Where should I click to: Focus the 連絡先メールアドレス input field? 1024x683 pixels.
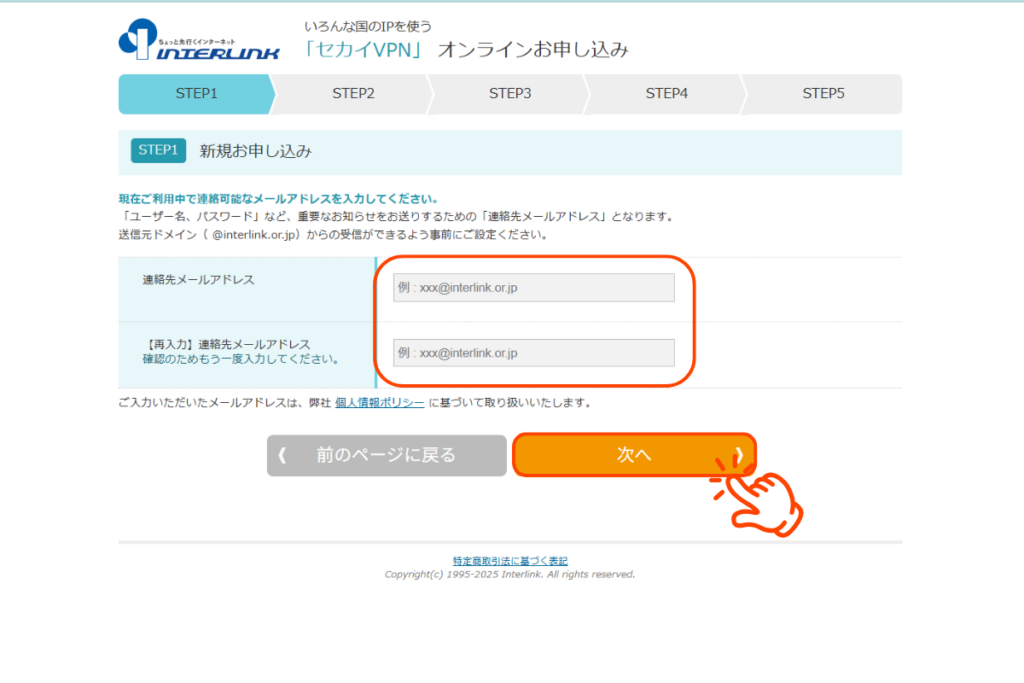534,288
